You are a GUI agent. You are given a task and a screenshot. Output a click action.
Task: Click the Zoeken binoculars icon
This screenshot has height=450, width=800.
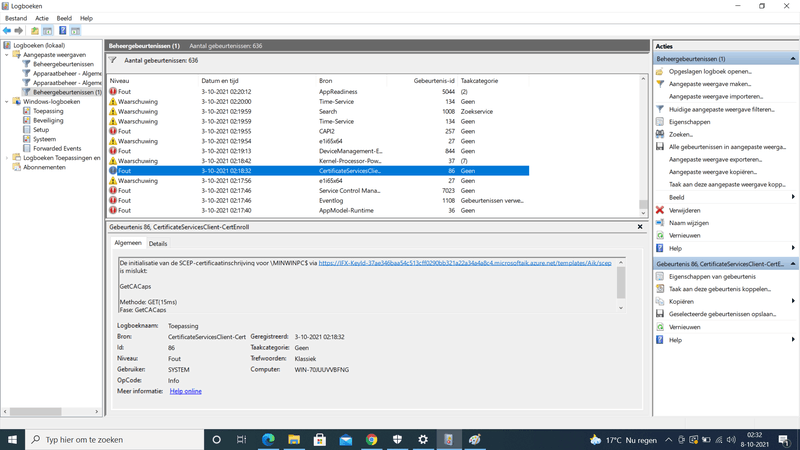(x=660, y=134)
